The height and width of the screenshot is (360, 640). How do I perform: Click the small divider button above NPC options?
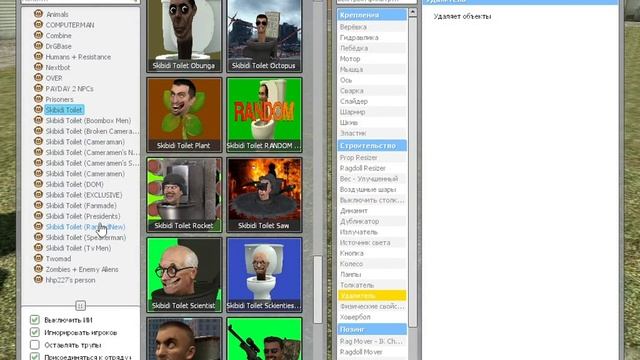click(x=80, y=305)
